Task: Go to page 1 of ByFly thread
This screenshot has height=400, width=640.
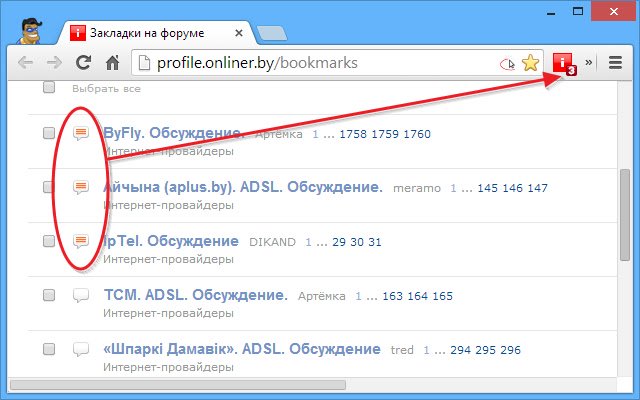Action: (x=316, y=134)
